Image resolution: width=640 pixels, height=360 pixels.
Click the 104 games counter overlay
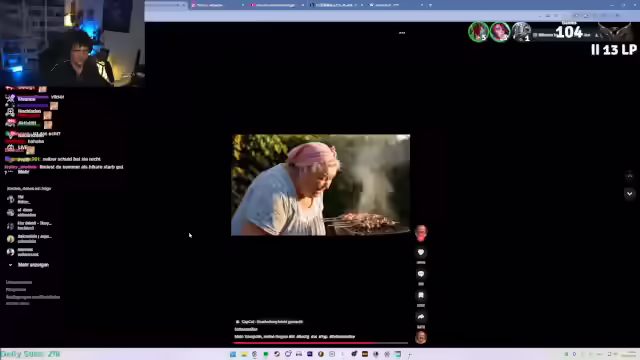569,32
